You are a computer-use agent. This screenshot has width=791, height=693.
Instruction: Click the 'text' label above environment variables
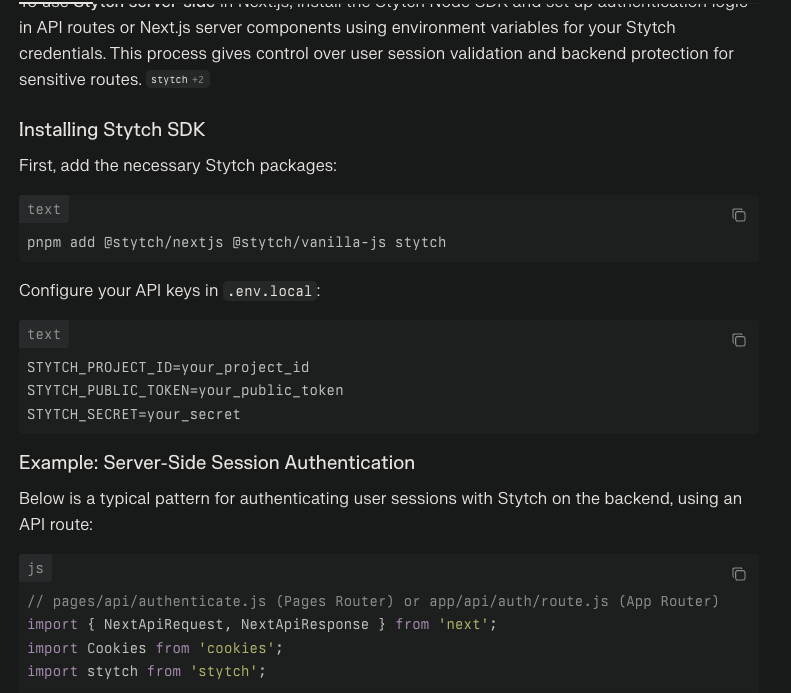coord(44,335)
